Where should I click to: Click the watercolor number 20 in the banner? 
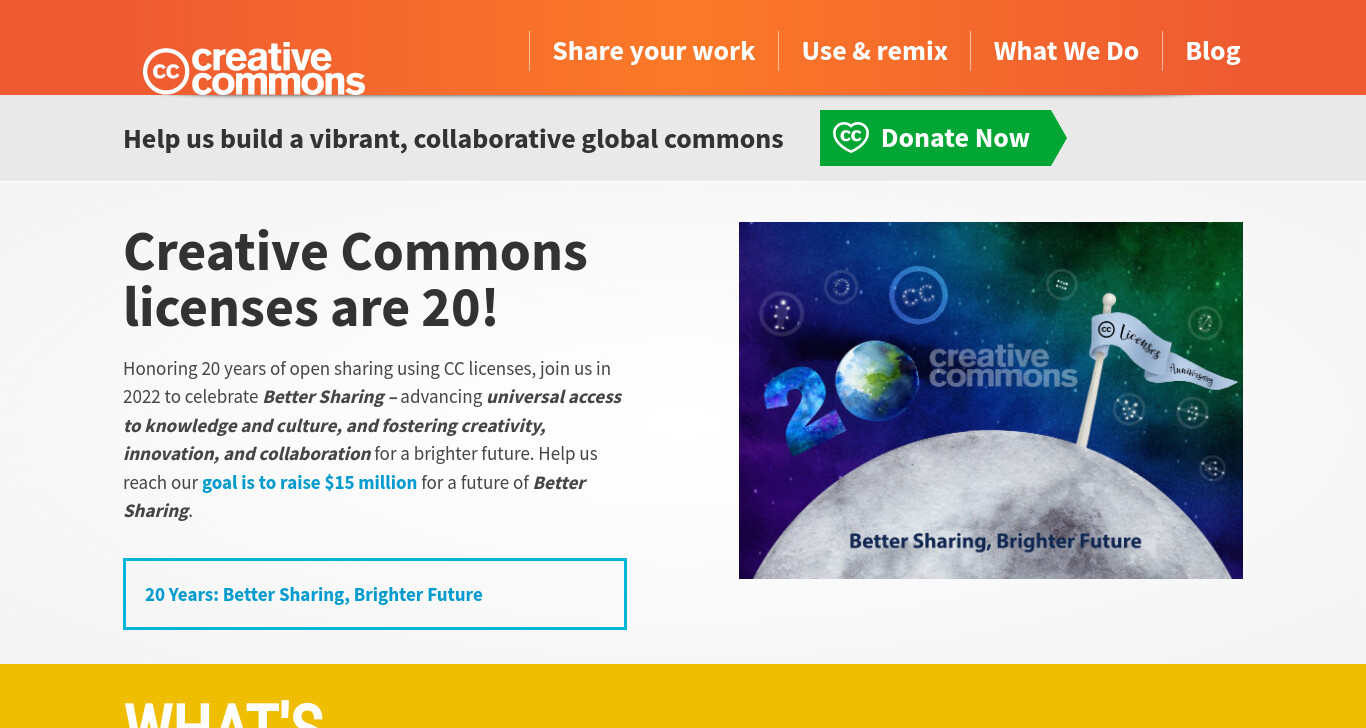pos(797,402)
